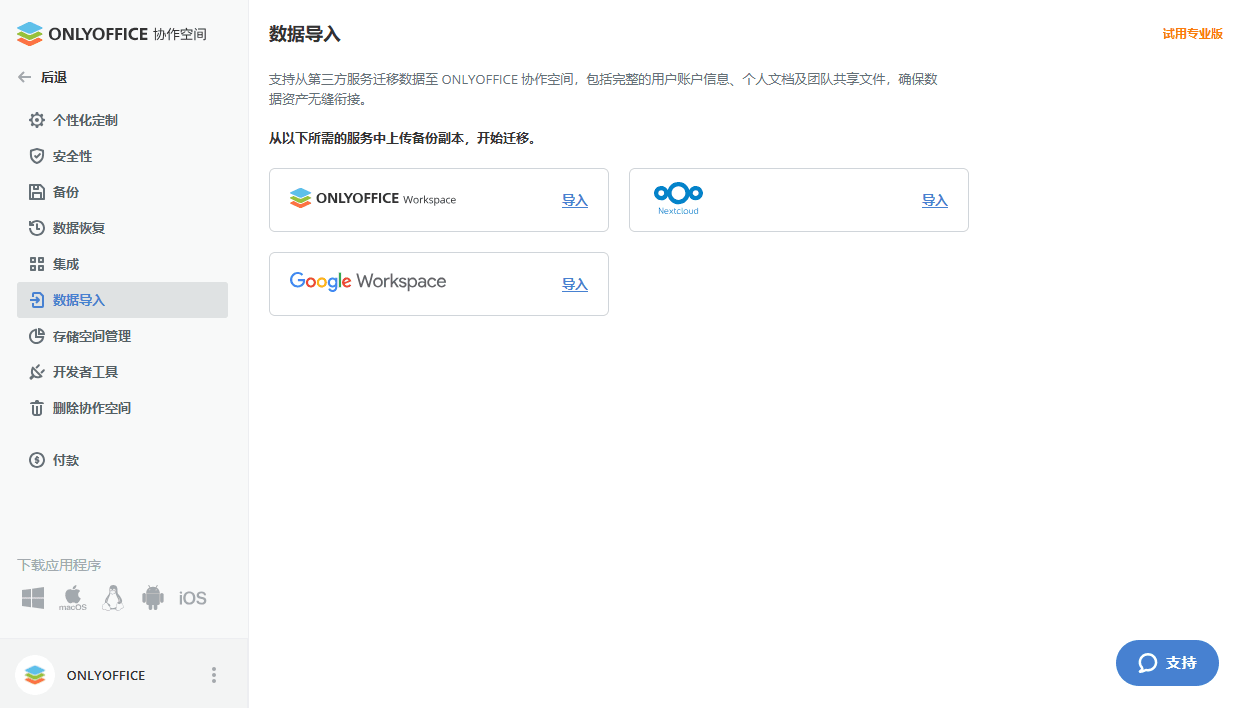Screen dimensions: 1240x708
Task: Click the restore clock icon for 数据恢复
Action: (x=37, y=228)
